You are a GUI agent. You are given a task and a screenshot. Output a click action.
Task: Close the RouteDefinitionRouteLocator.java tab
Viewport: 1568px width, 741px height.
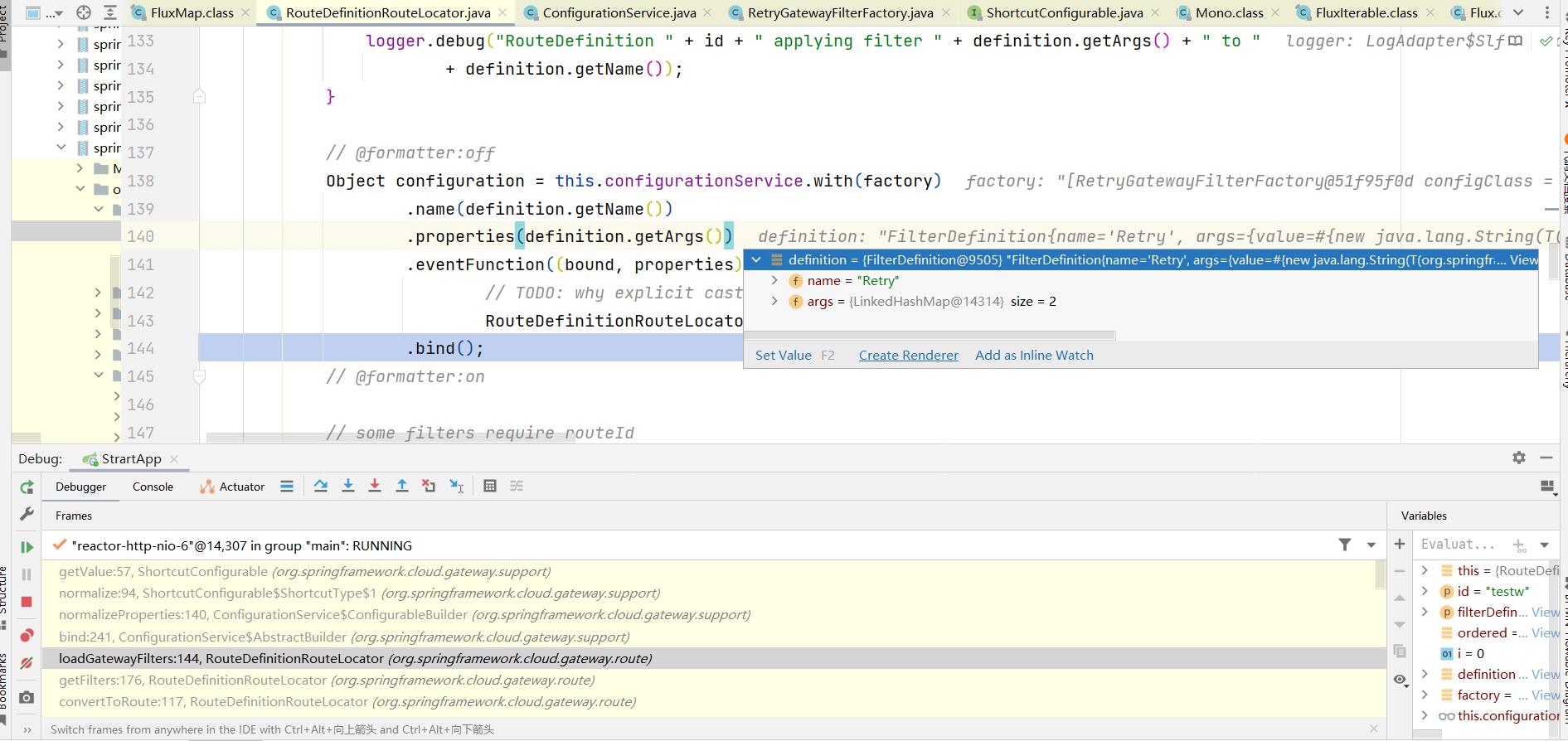tap(502, 13)
